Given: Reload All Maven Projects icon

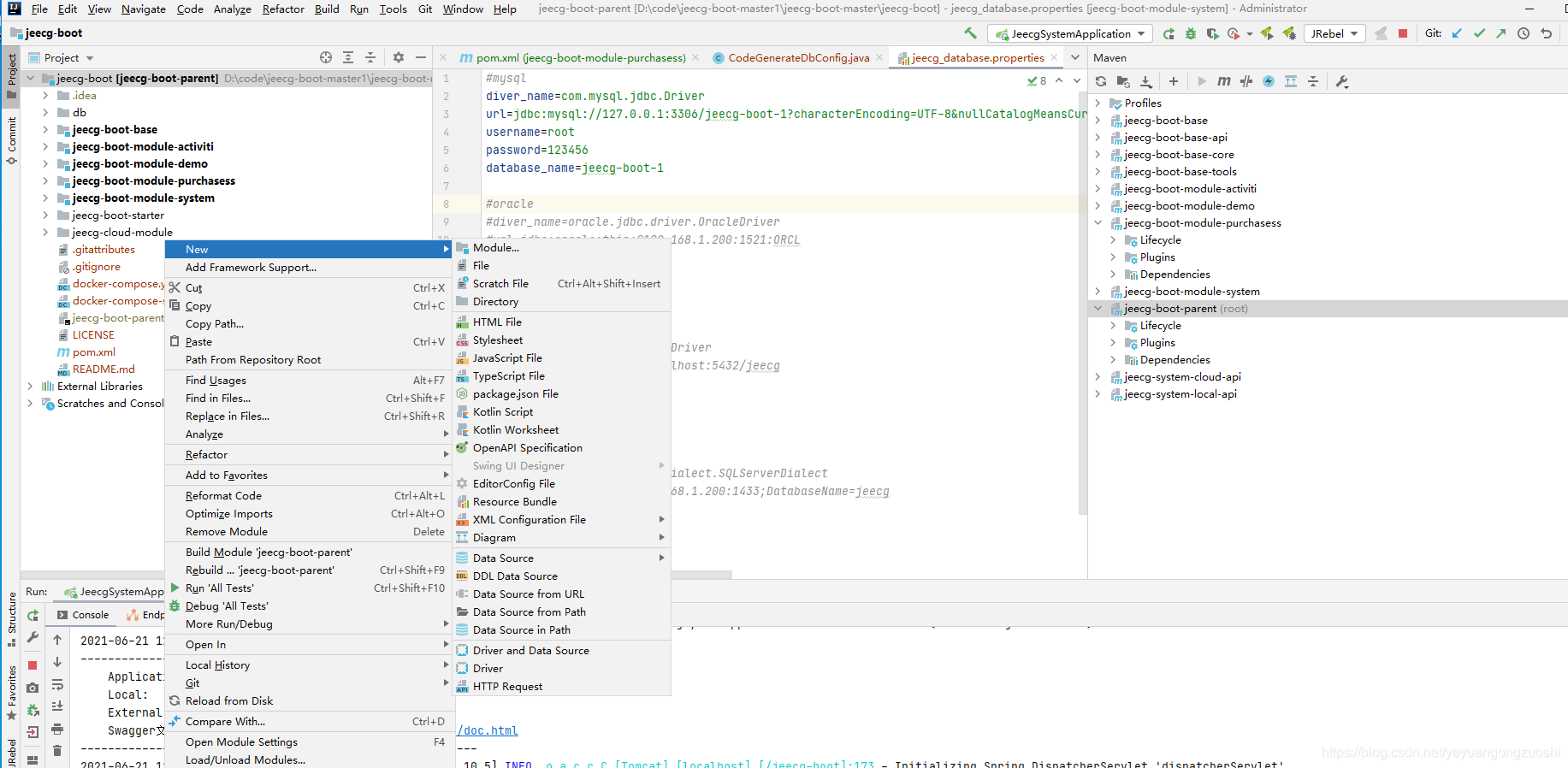Looking at the screenshot, I should point(1101,81).
